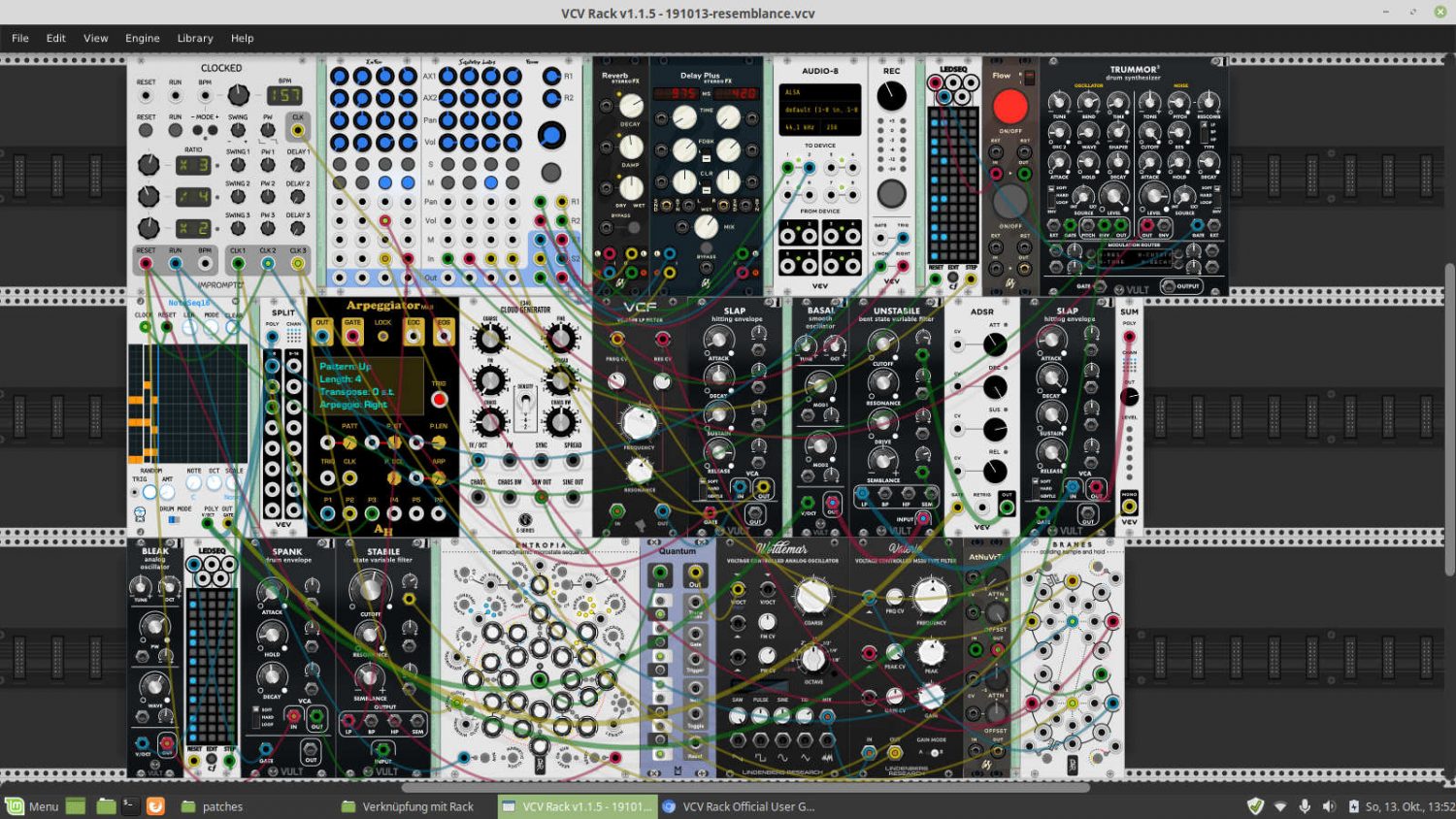The image size is (1456, 819).
Task: Click the Arpeggiator LOCK button
Action: click(383, 337)
